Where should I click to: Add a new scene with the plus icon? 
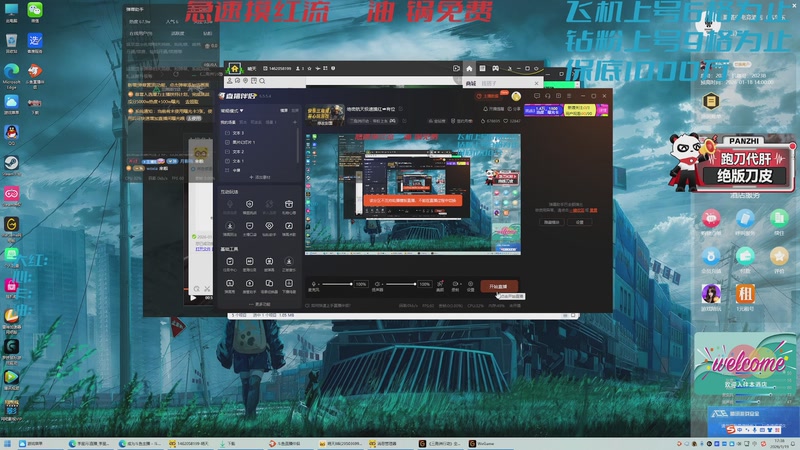294,122
